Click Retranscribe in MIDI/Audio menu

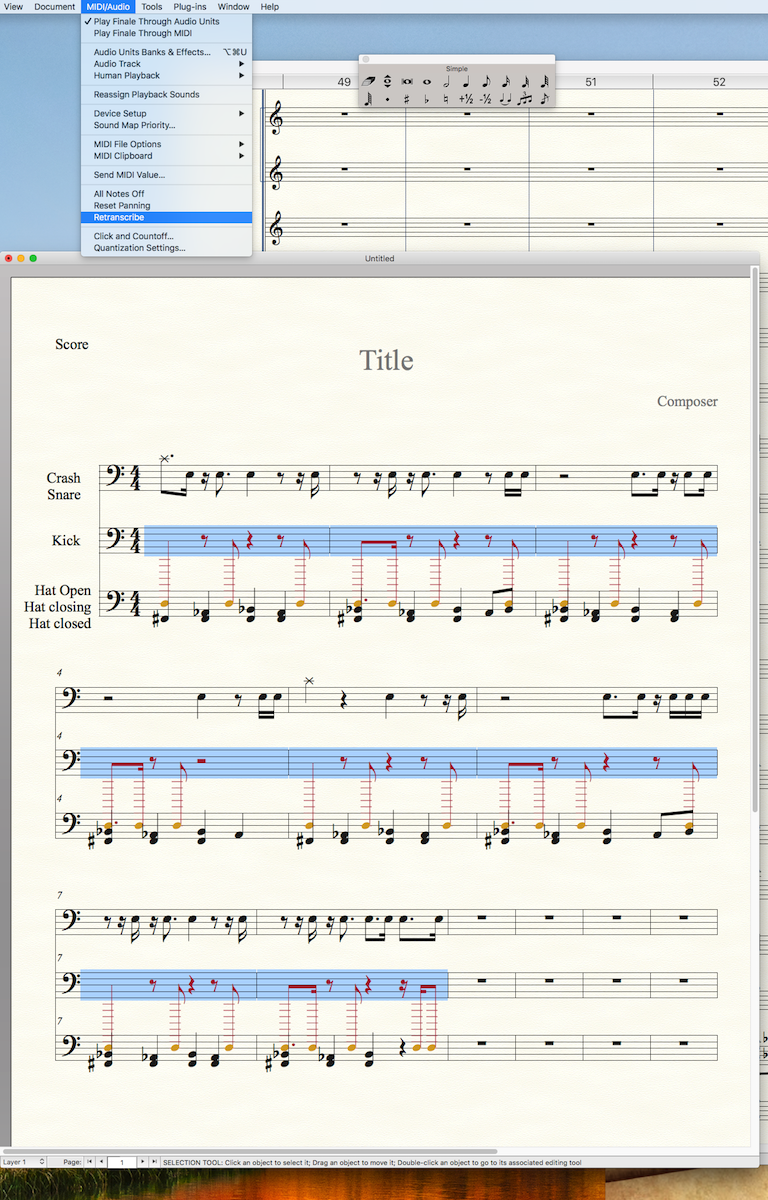pos(119,217)
